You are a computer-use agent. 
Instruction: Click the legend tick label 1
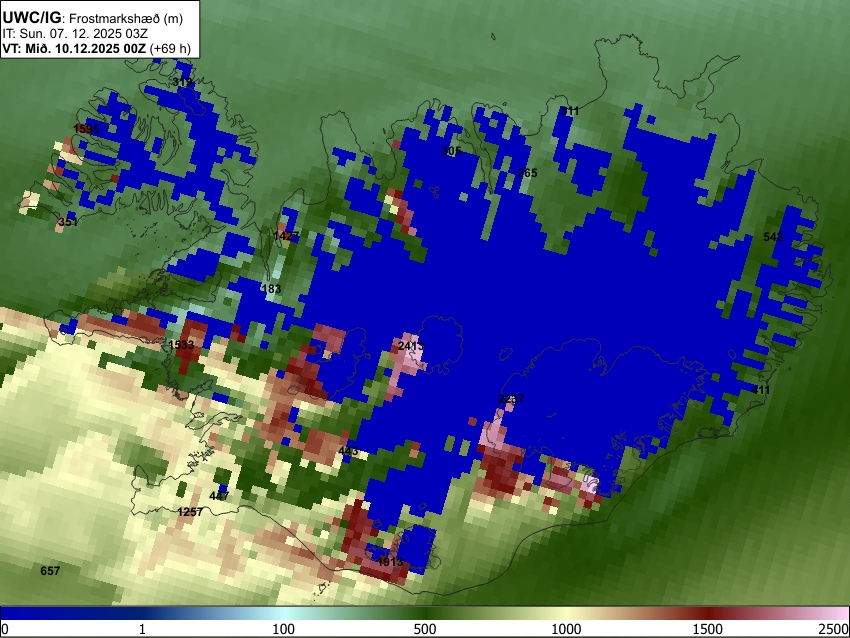[x=142, y=629]
